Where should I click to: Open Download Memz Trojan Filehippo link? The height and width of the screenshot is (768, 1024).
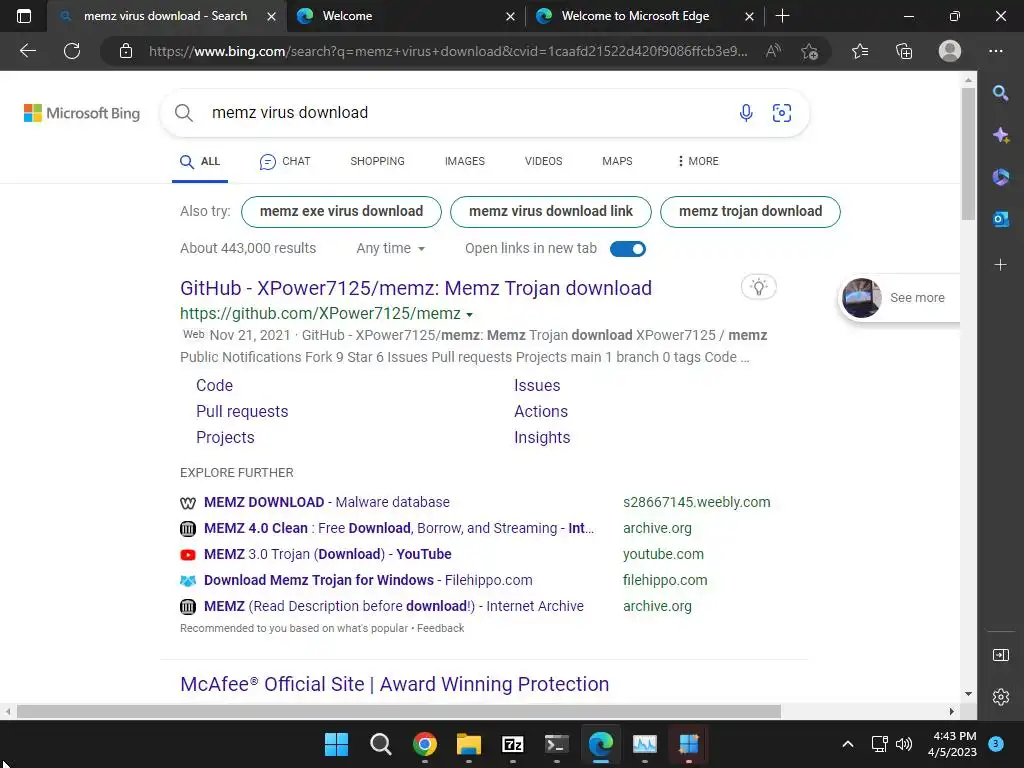368,580
